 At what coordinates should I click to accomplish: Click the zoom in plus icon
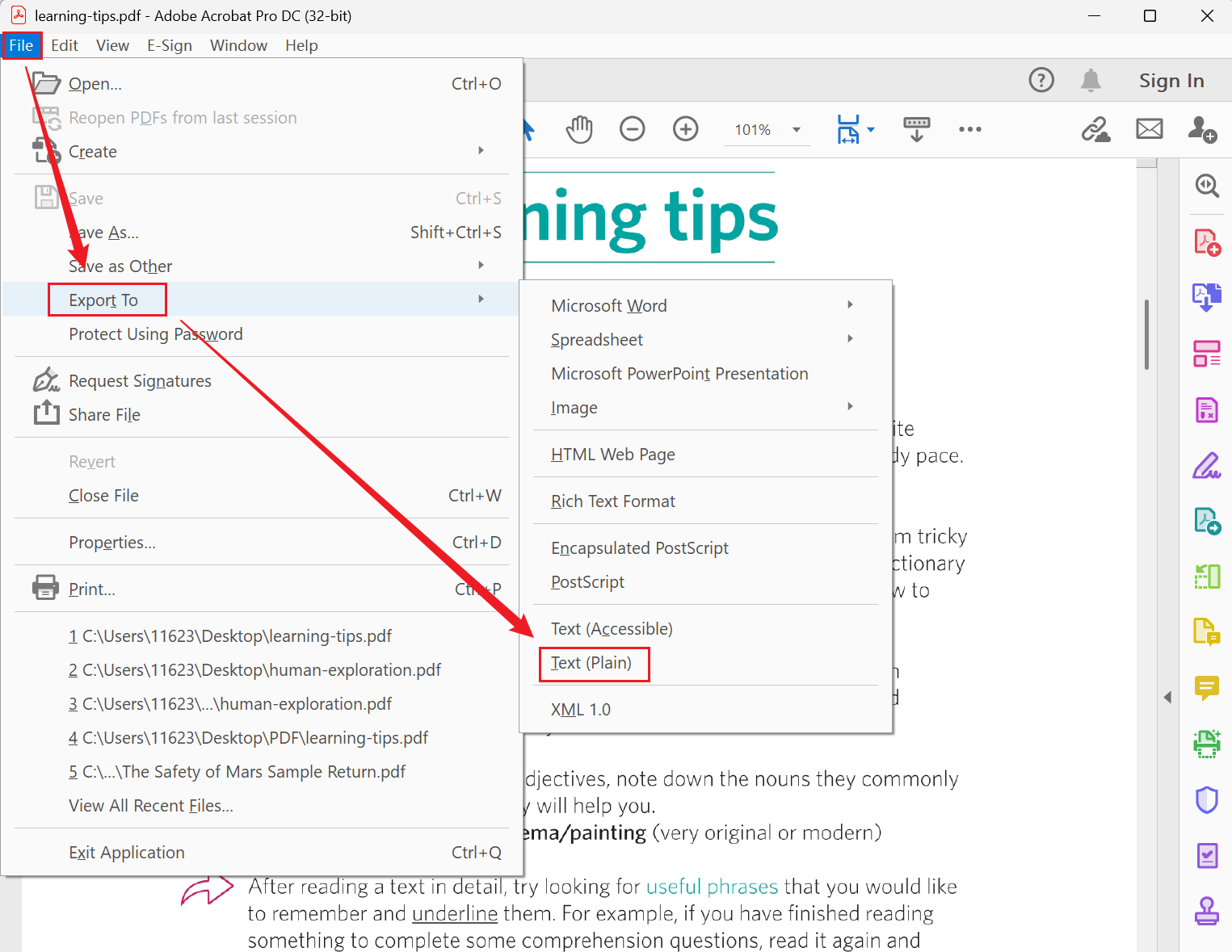click(x=685, y=129)
